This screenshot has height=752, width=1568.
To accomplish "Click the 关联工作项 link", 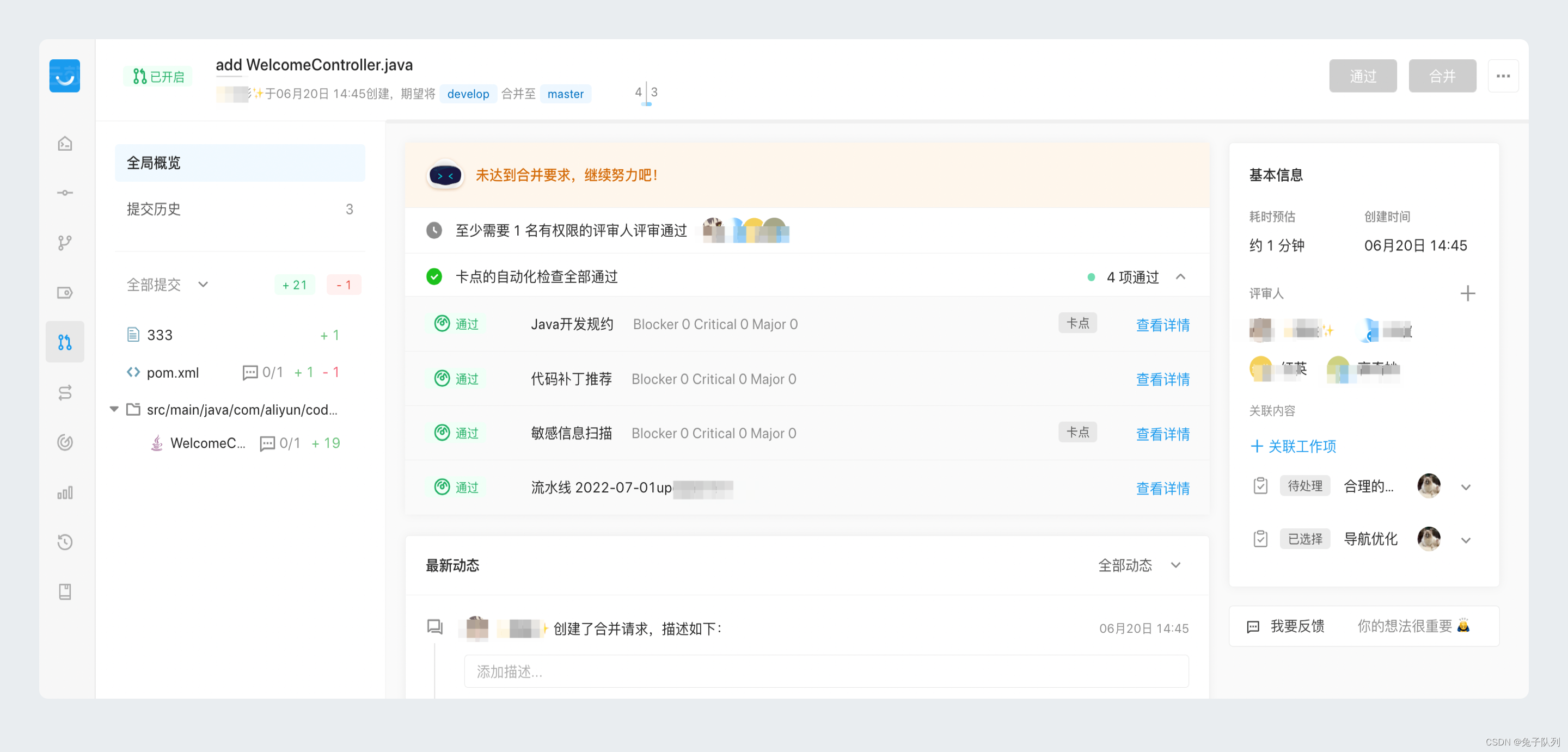I will coord(1294,447).
